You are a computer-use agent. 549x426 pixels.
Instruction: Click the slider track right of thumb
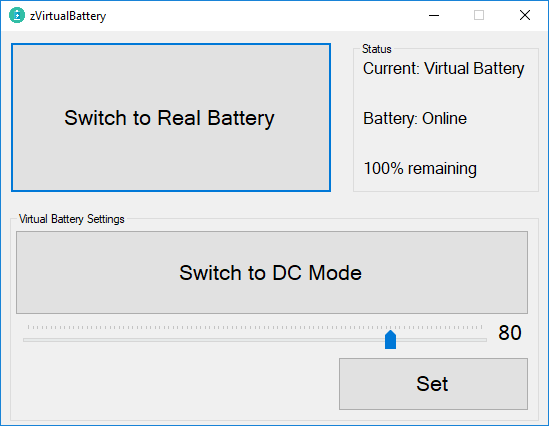pyautogui.click(x=442, y=340)
